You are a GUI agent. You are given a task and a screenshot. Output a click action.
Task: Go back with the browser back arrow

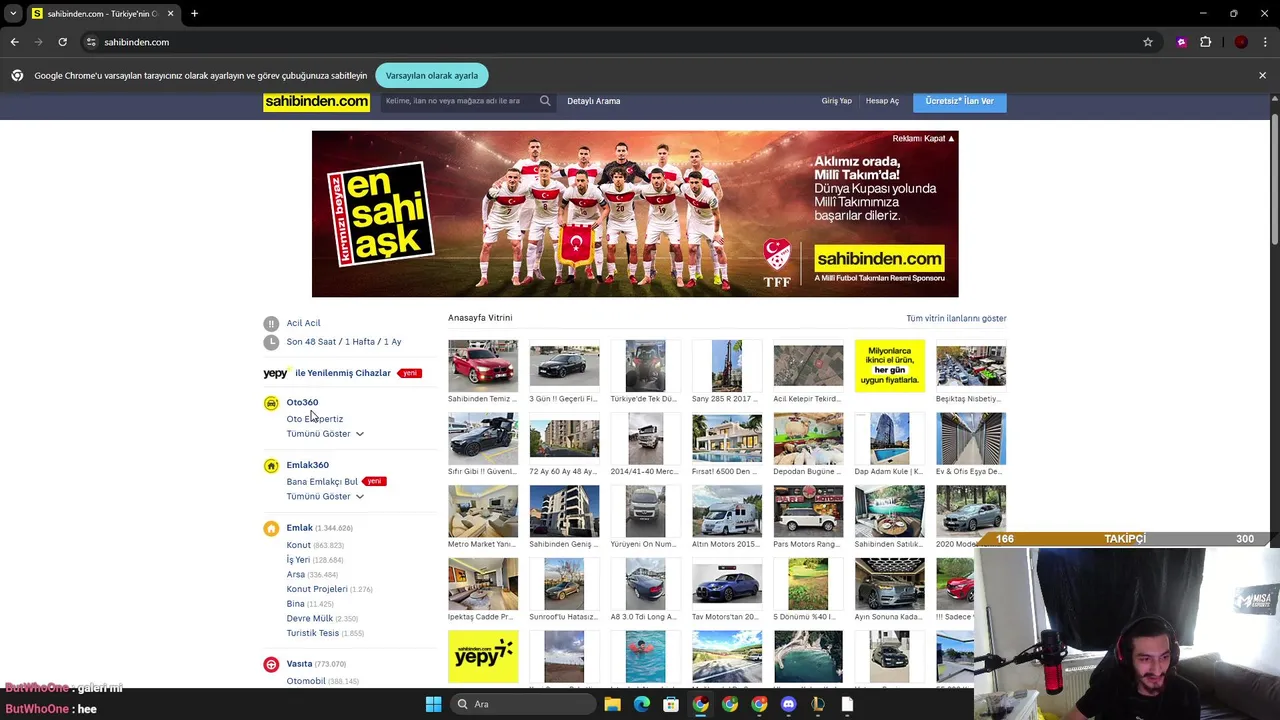tap(14, 42)
